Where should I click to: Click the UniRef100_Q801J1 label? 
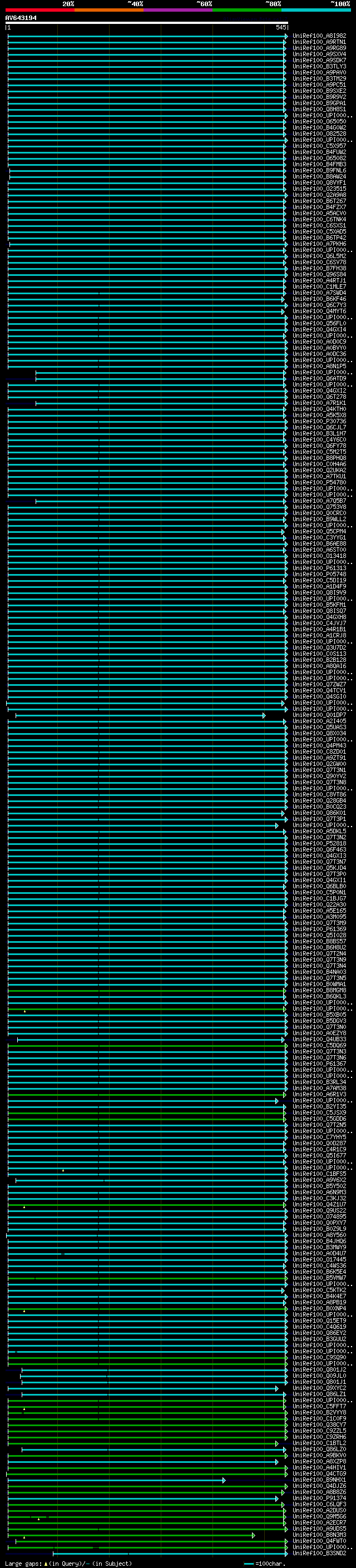[319, 1382]
